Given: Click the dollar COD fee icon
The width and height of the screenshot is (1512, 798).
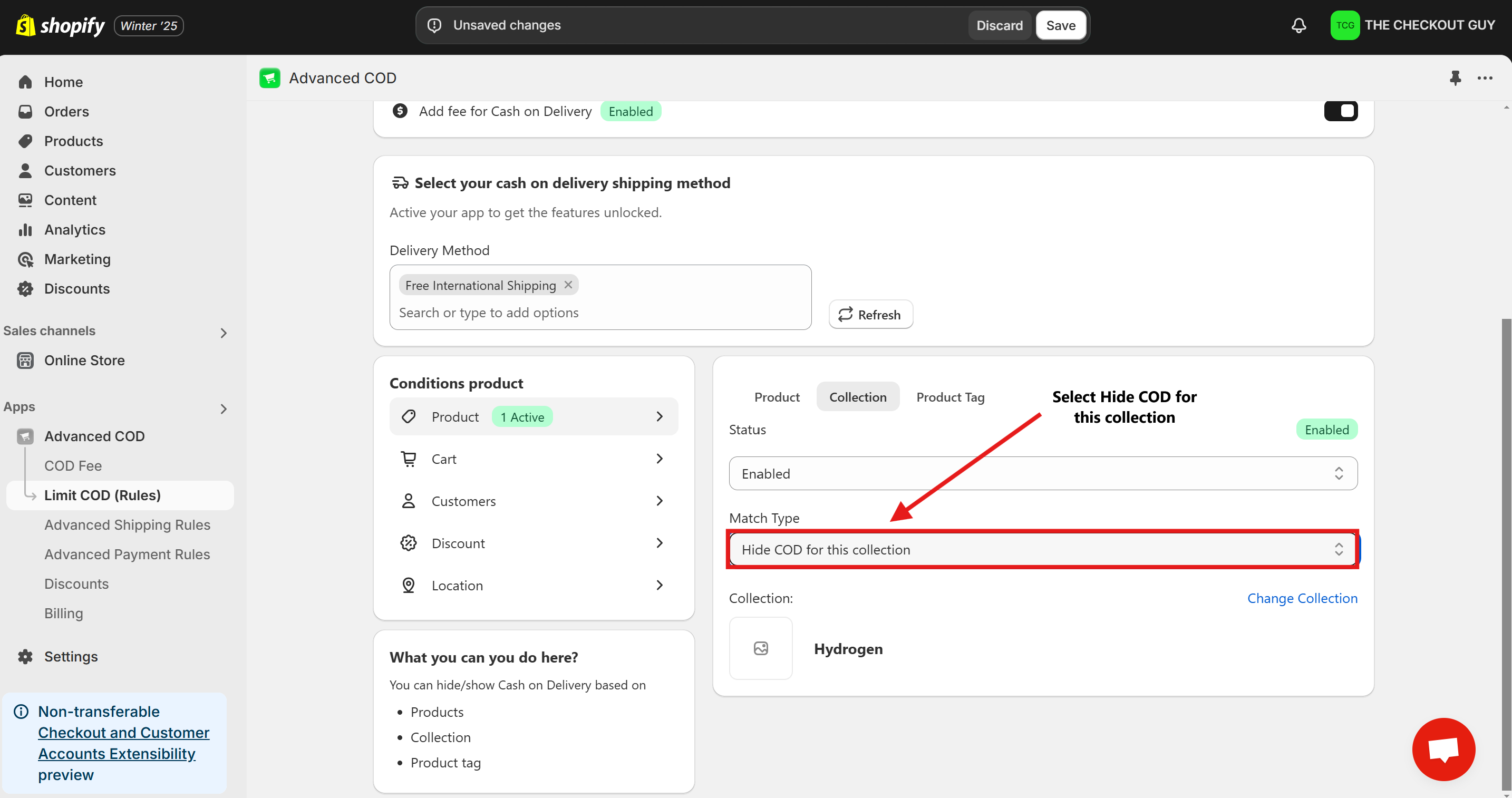Looking at the screenshot, I should tap(400, 111).
